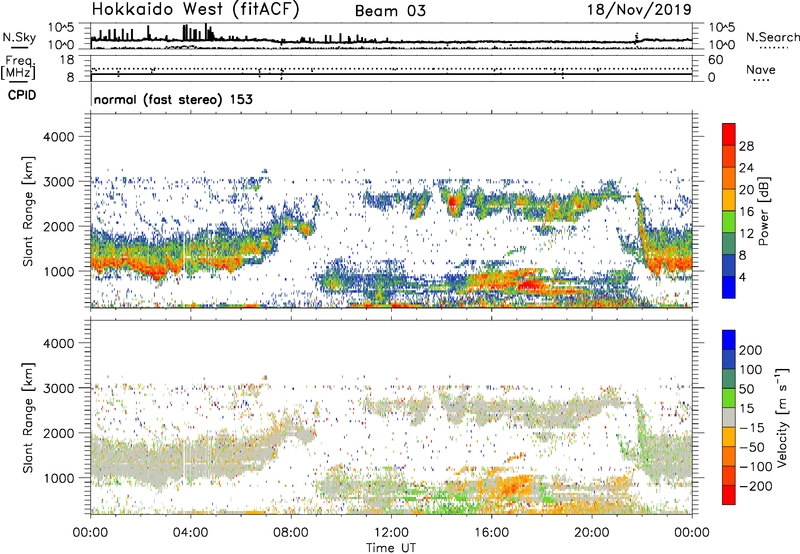This screenshot has width=800, height=554.
Task: Click the "08:00" time tick label
Action: 291,533
